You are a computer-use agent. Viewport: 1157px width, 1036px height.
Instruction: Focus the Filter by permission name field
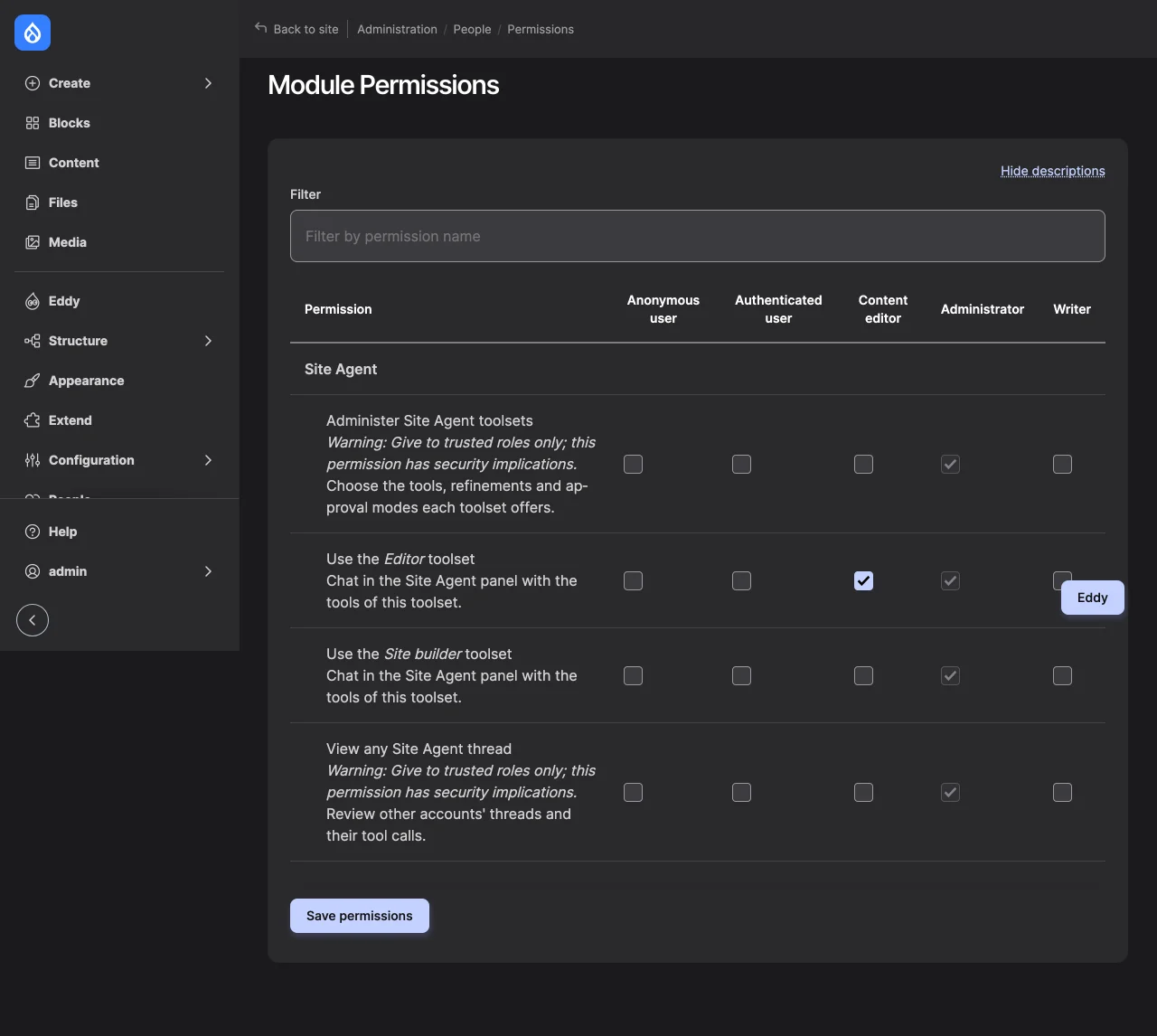[x=698, y=236]
